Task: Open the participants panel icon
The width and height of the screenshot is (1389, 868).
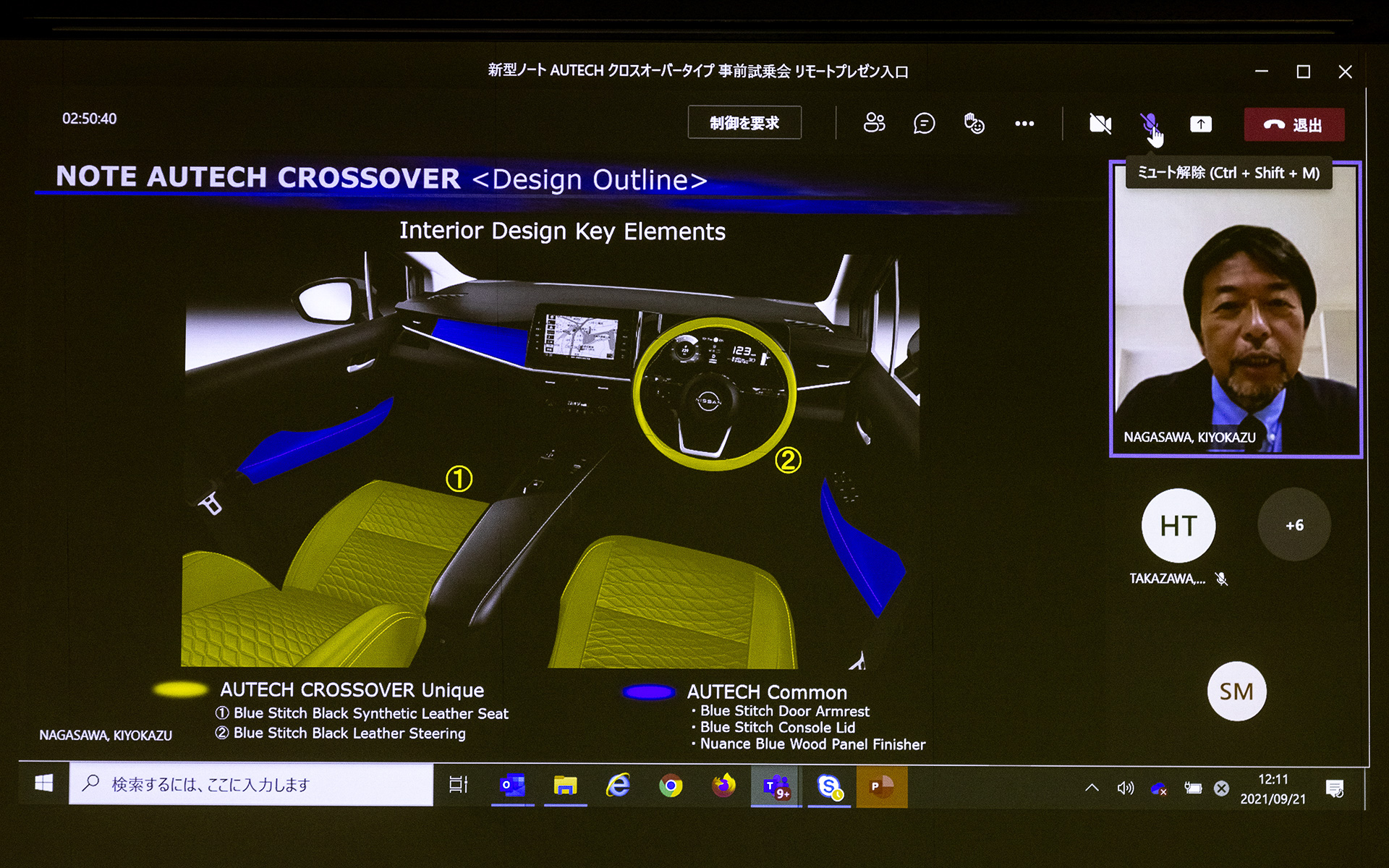Action: (x=874, y=123)
